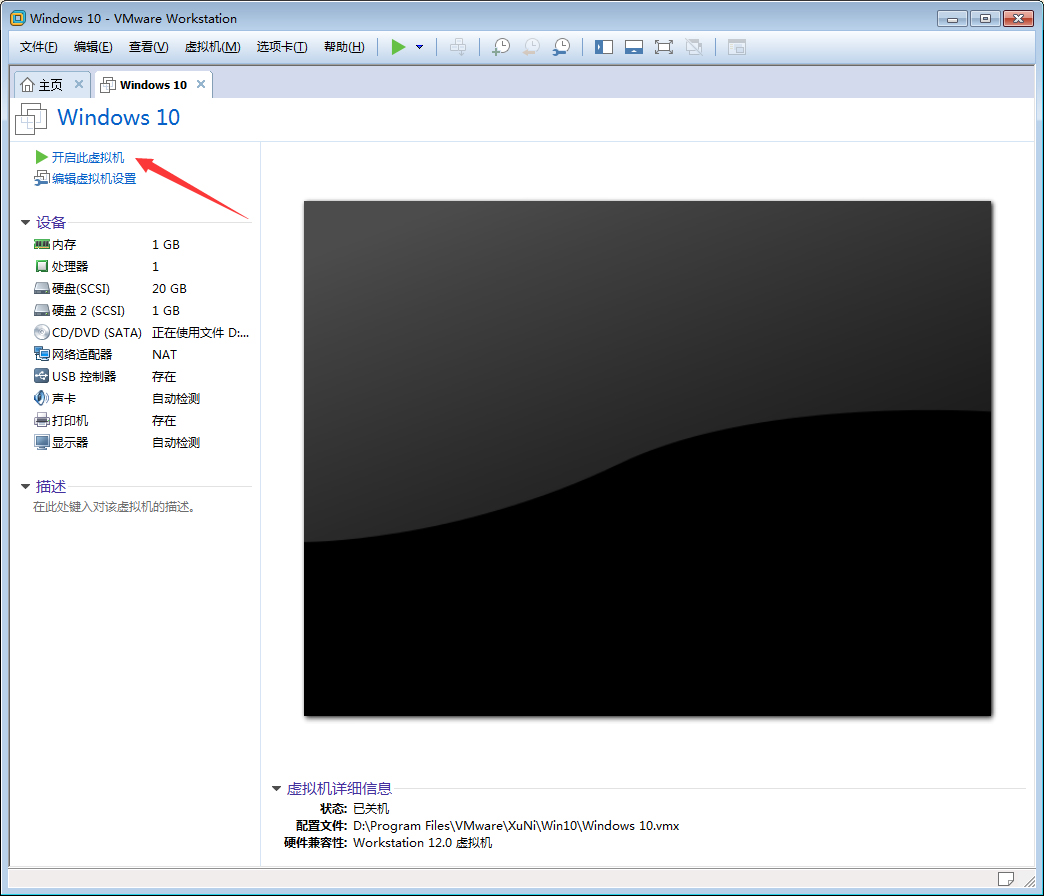Select the USB 控制器 device entry
The height and width of the screenshot is (896, 1044).
pos(85,376)
